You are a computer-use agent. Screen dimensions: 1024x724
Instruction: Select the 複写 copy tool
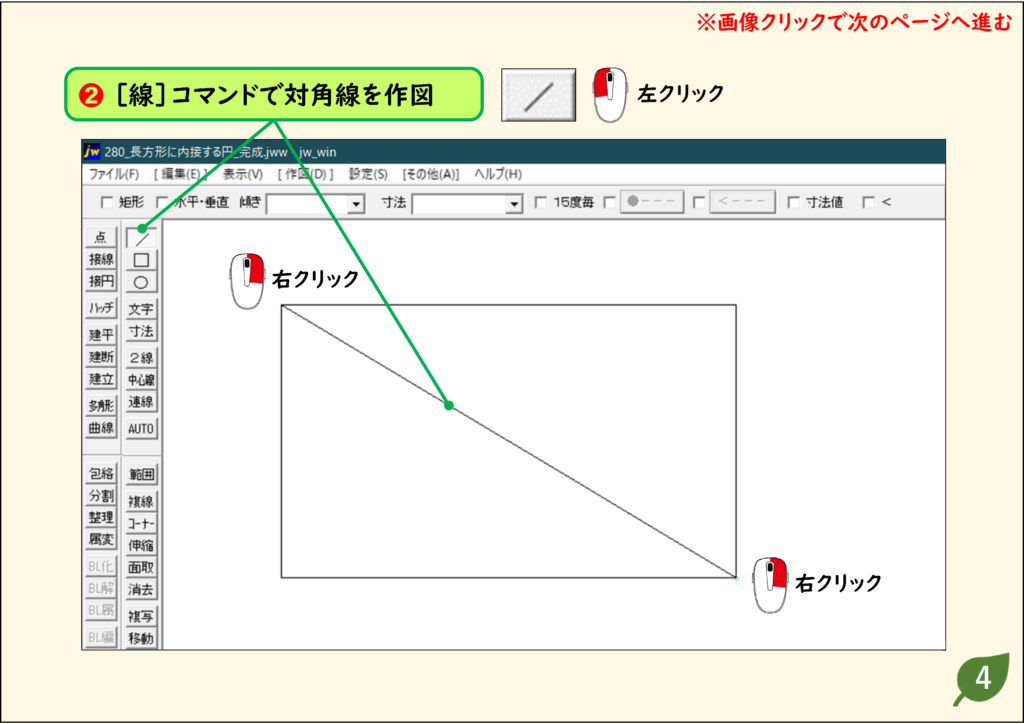[141, 616]
